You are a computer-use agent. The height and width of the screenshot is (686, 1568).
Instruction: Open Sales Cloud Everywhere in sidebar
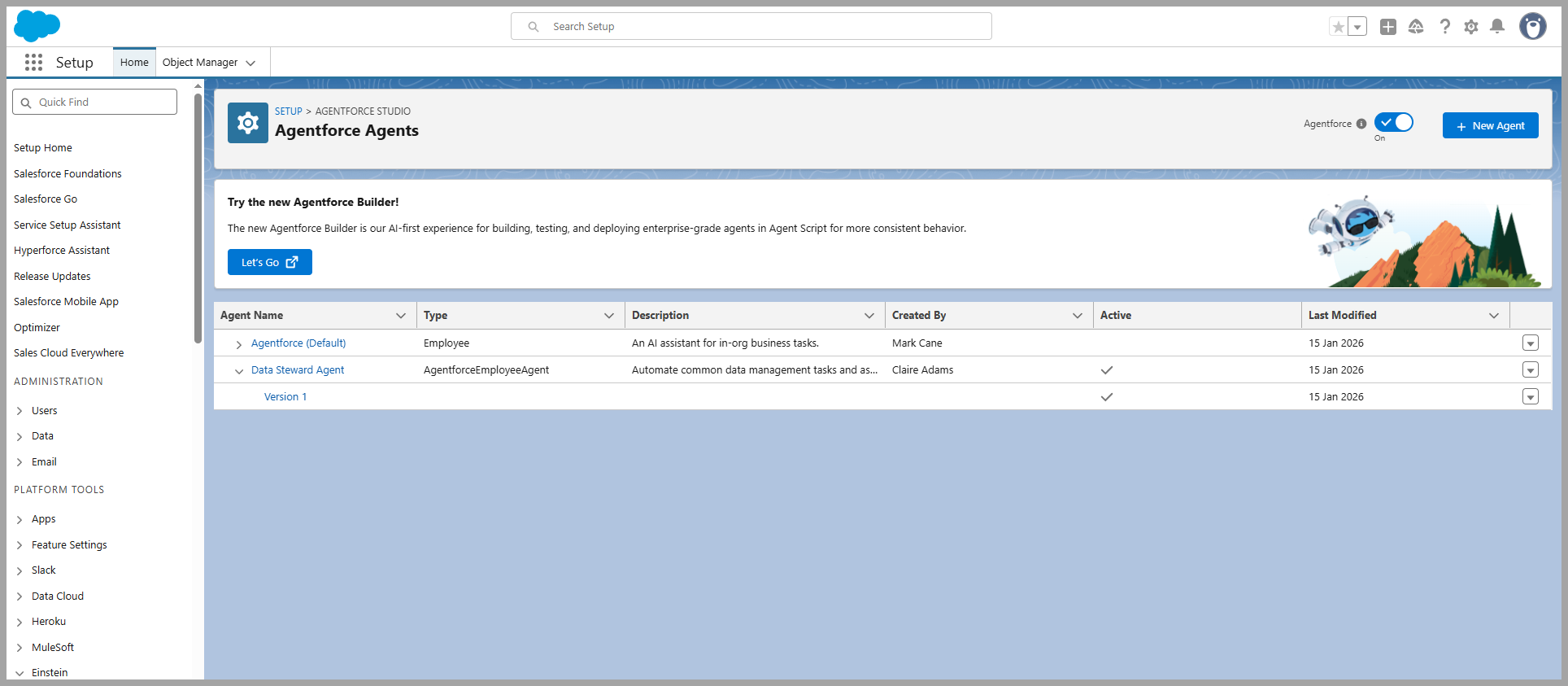[x=69, y=353]
